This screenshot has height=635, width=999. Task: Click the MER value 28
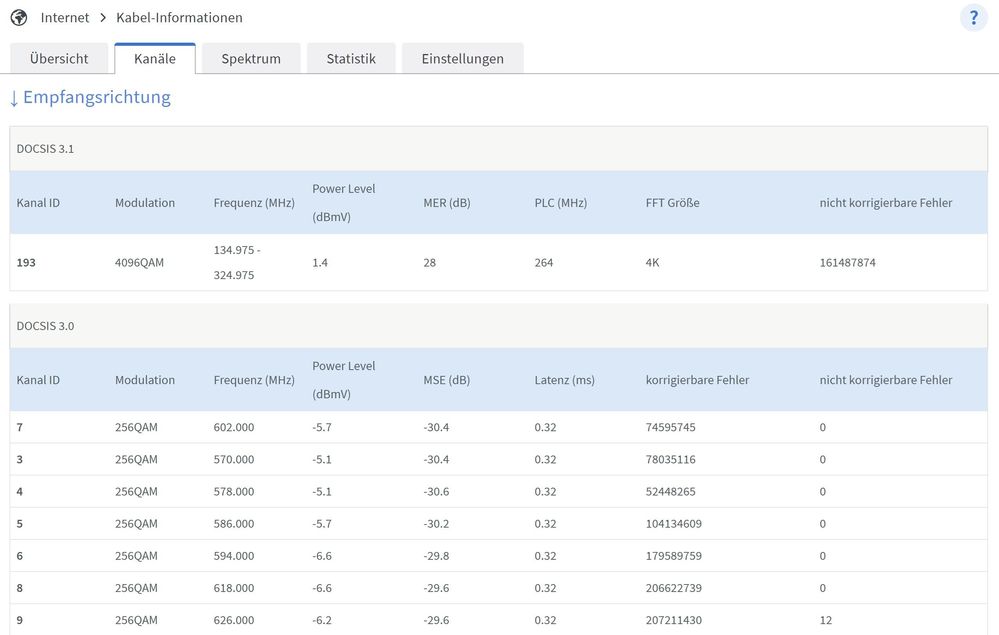click(x=429, y=262)
